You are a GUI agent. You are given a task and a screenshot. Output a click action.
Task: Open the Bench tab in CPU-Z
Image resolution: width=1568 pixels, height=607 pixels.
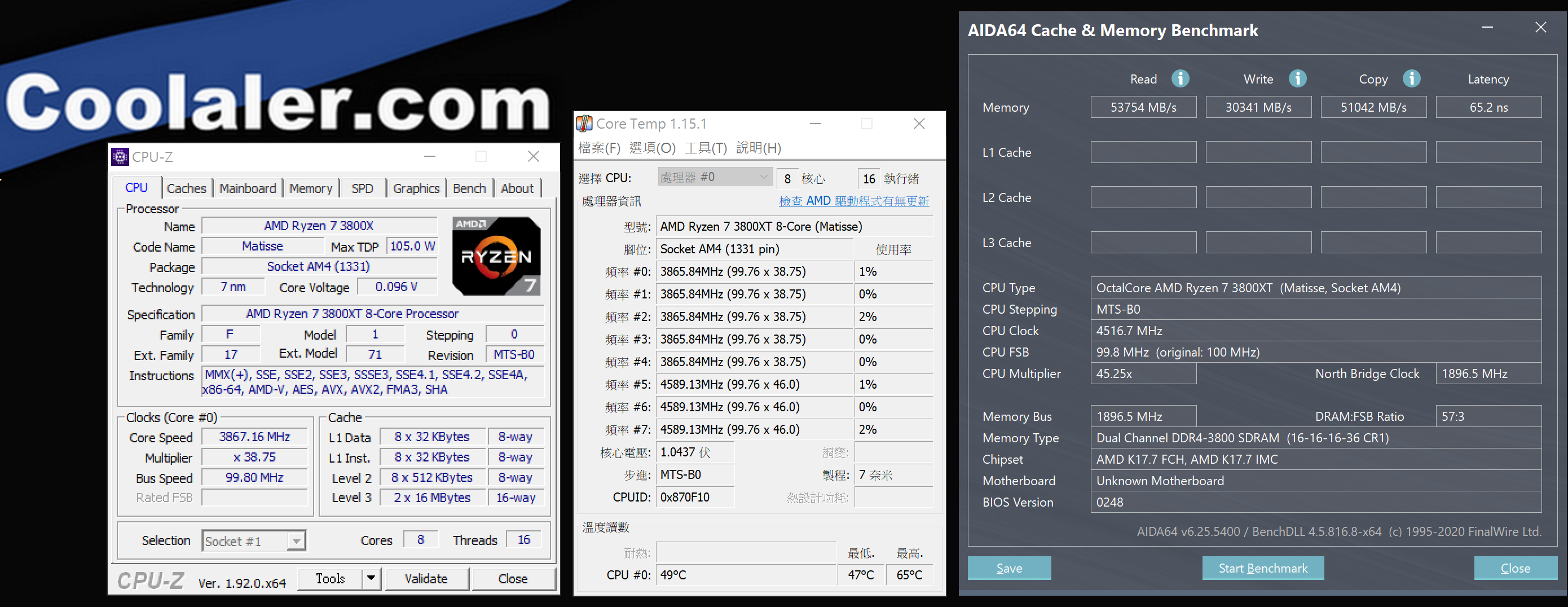coord(469,188)
